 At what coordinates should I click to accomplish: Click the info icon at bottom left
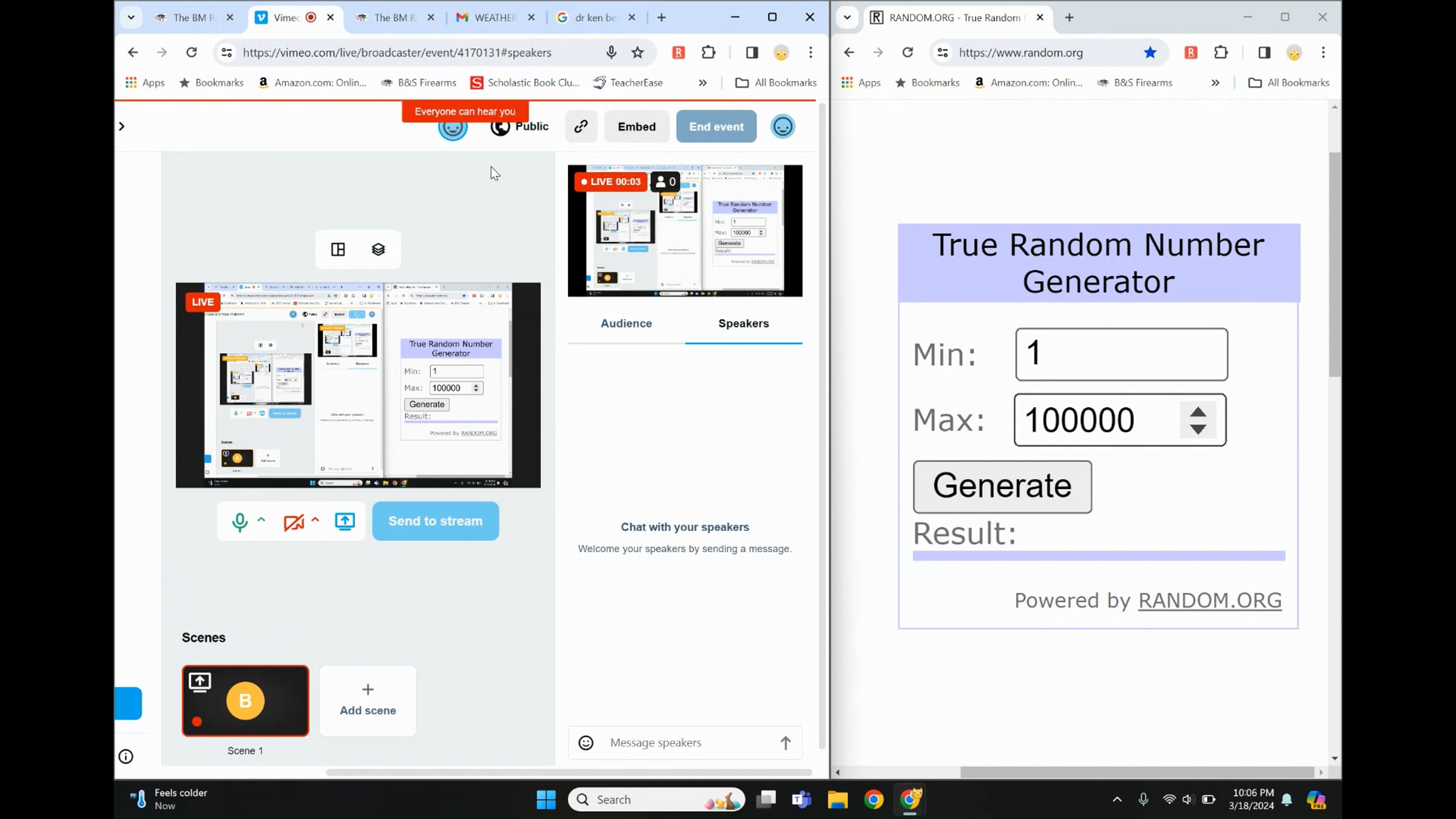click(x=126, y=757)
